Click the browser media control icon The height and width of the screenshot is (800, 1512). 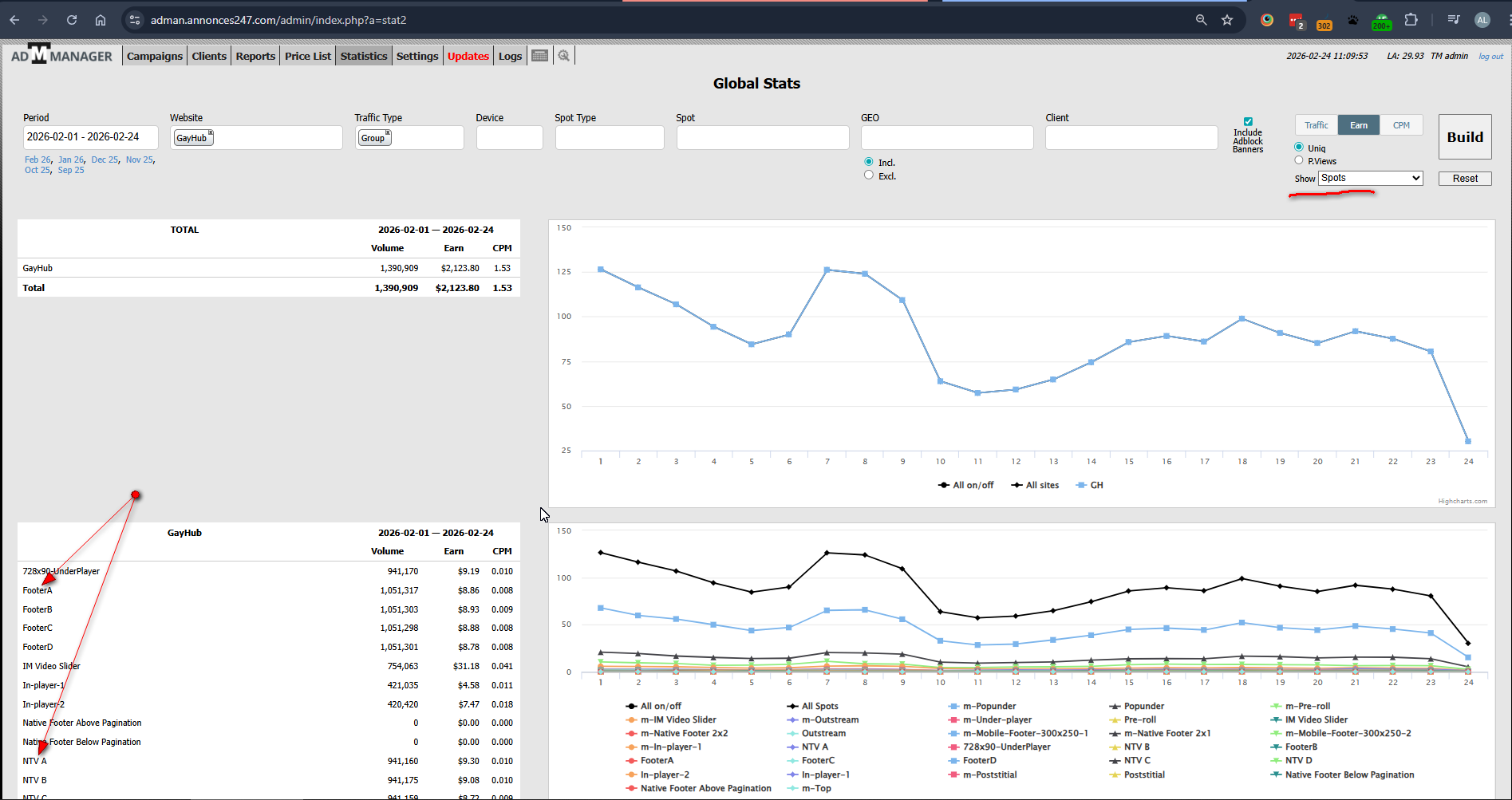(x=1454, y=20)
